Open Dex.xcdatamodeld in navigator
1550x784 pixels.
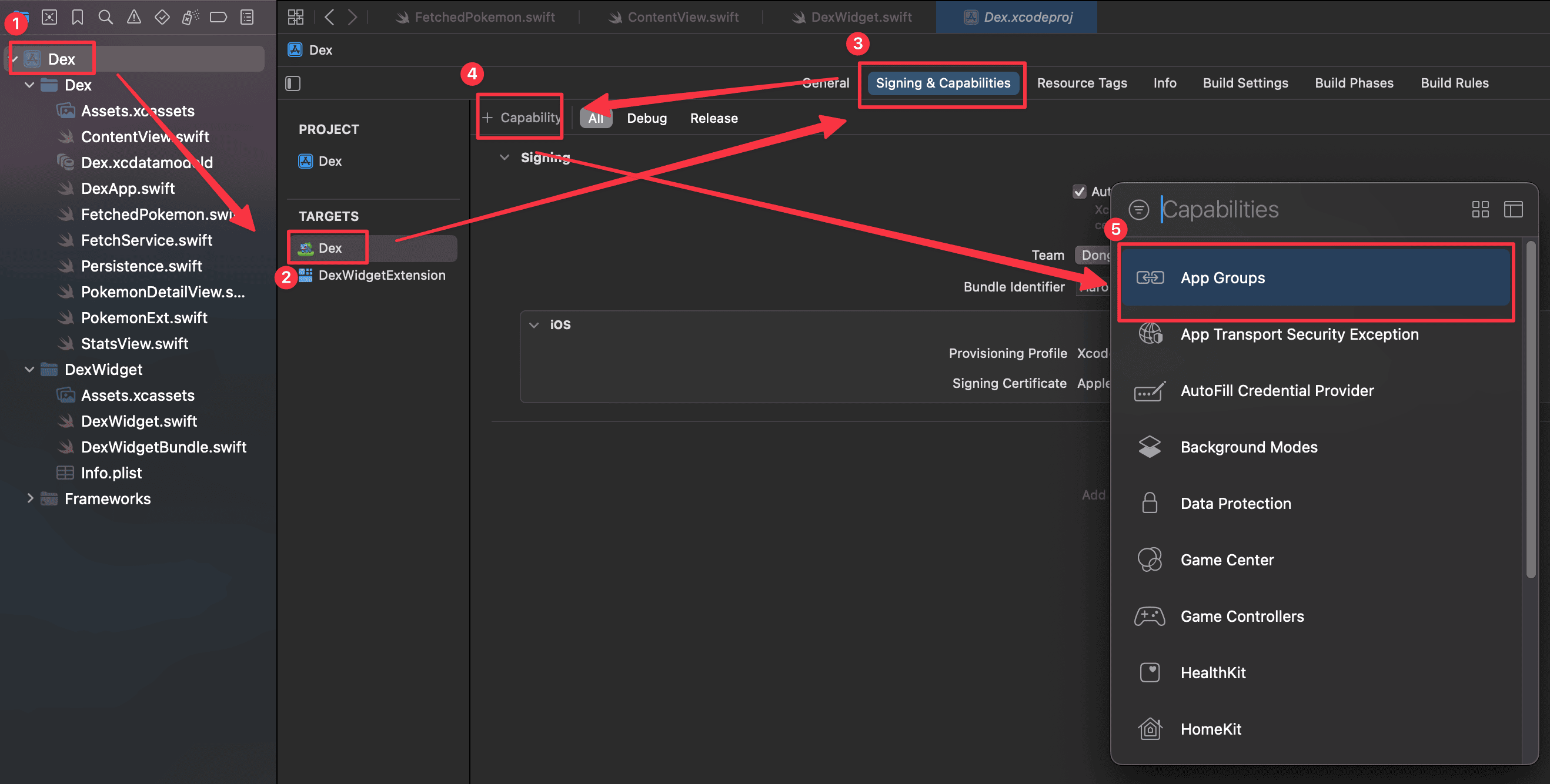click(x=147, y=162)
